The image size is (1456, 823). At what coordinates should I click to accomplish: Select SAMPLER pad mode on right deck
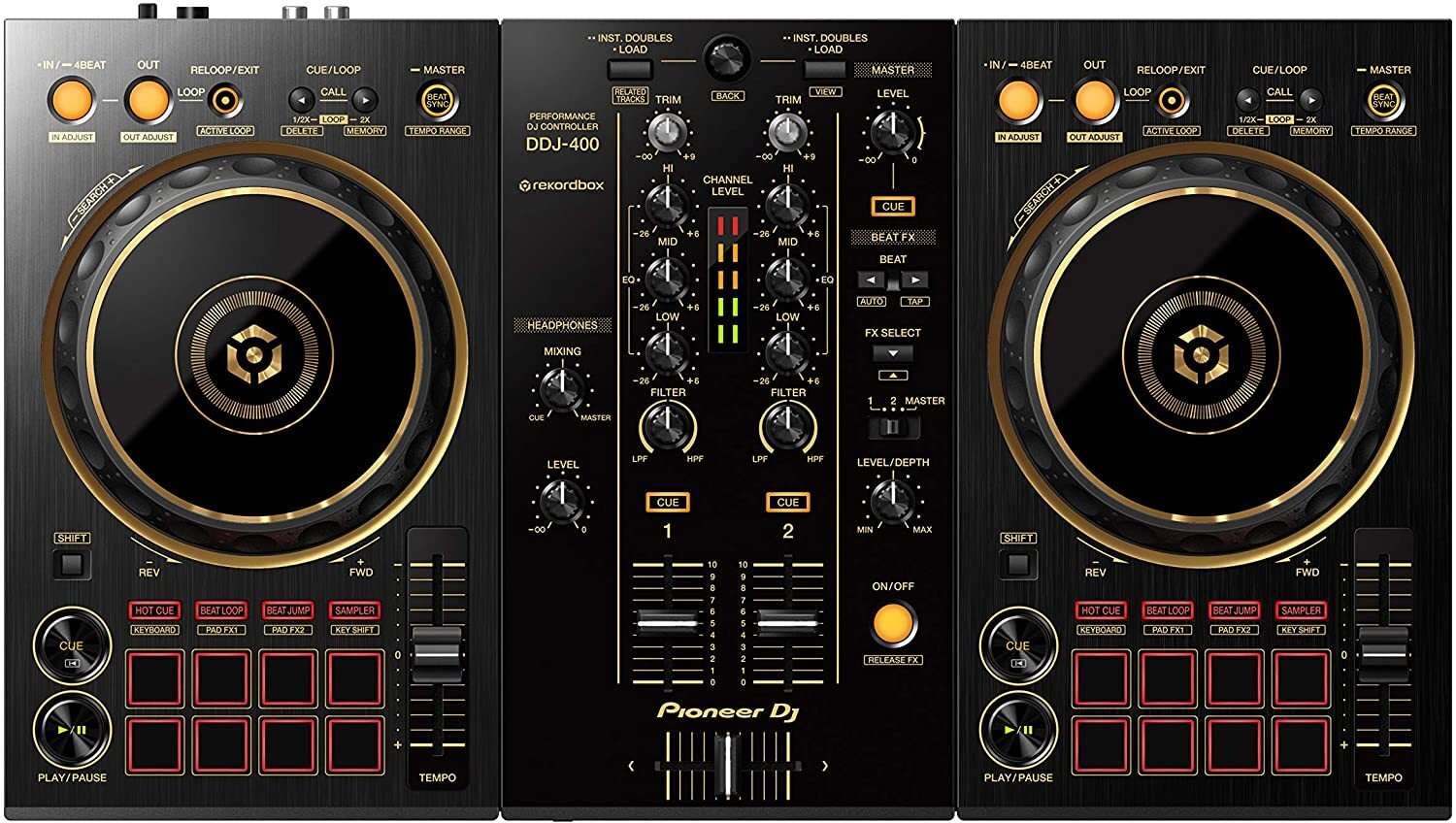click(1302, 610)
